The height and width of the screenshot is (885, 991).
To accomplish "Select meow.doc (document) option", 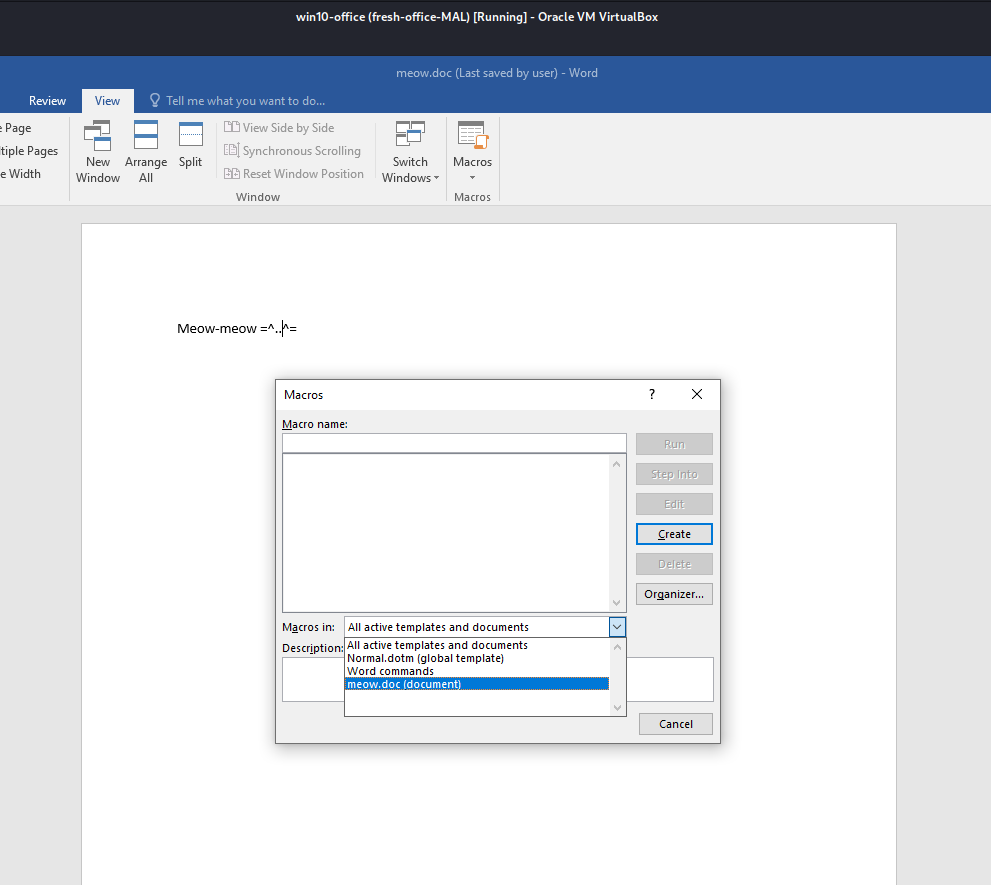I will pos(477,684).
